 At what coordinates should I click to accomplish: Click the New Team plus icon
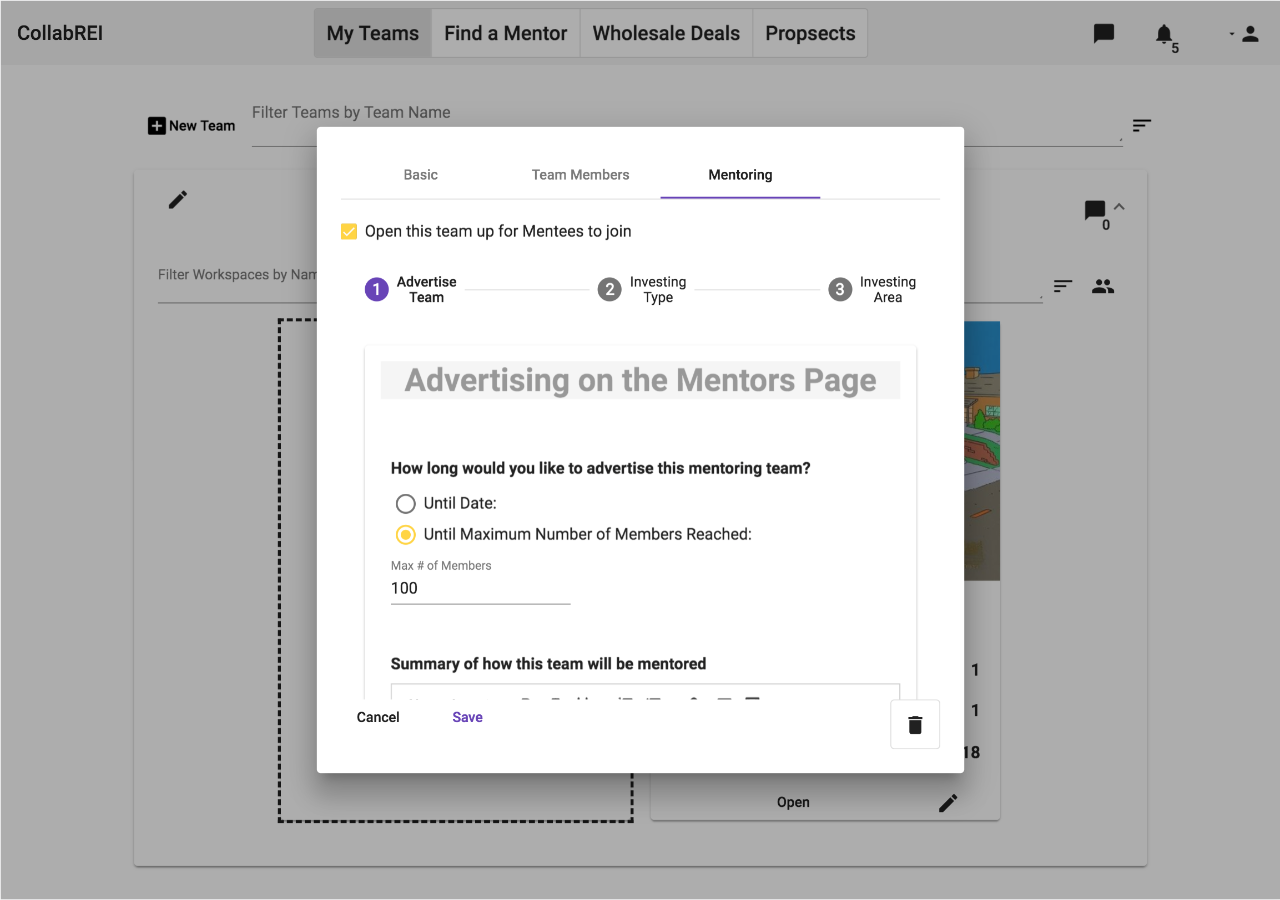point(157,126)
